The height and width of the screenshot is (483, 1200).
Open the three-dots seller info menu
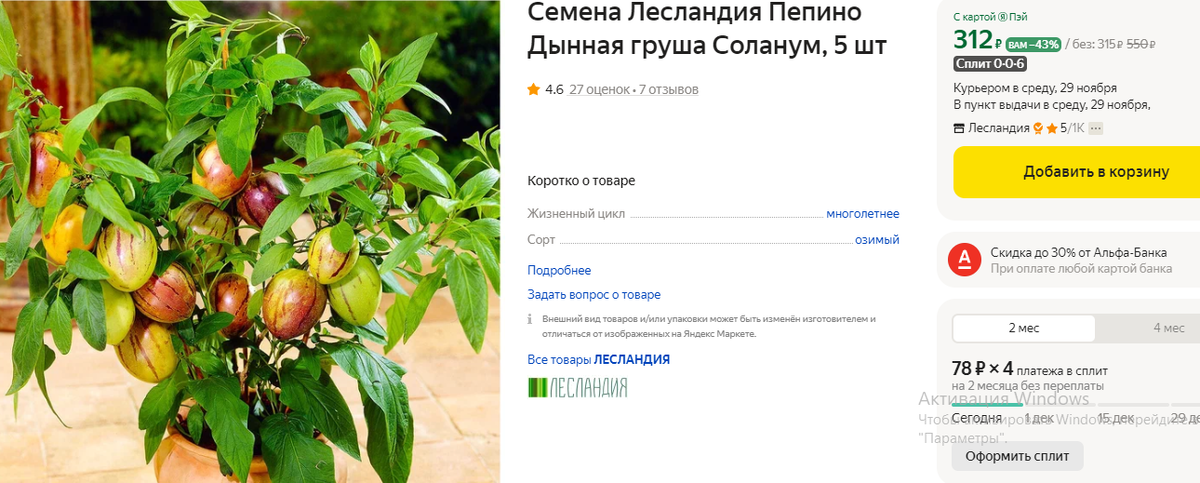tap(1095, 128)
